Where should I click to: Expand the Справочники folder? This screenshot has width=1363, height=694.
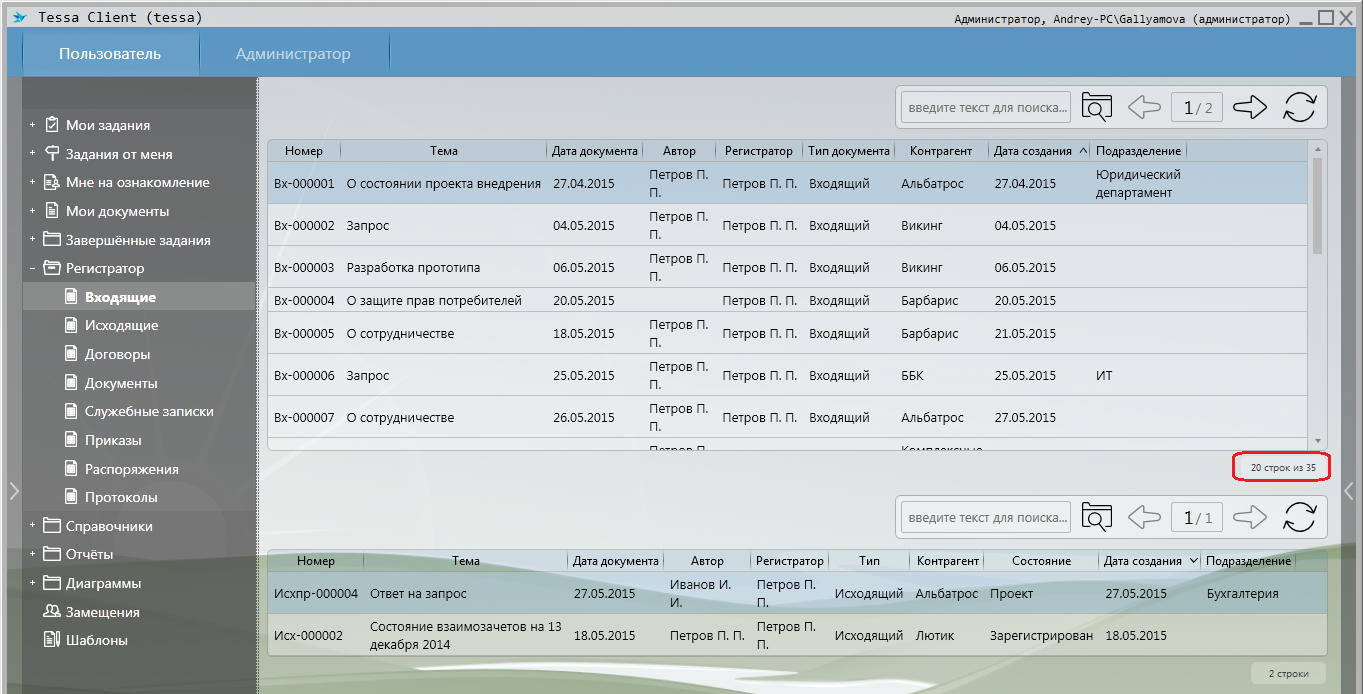(32, 526)
